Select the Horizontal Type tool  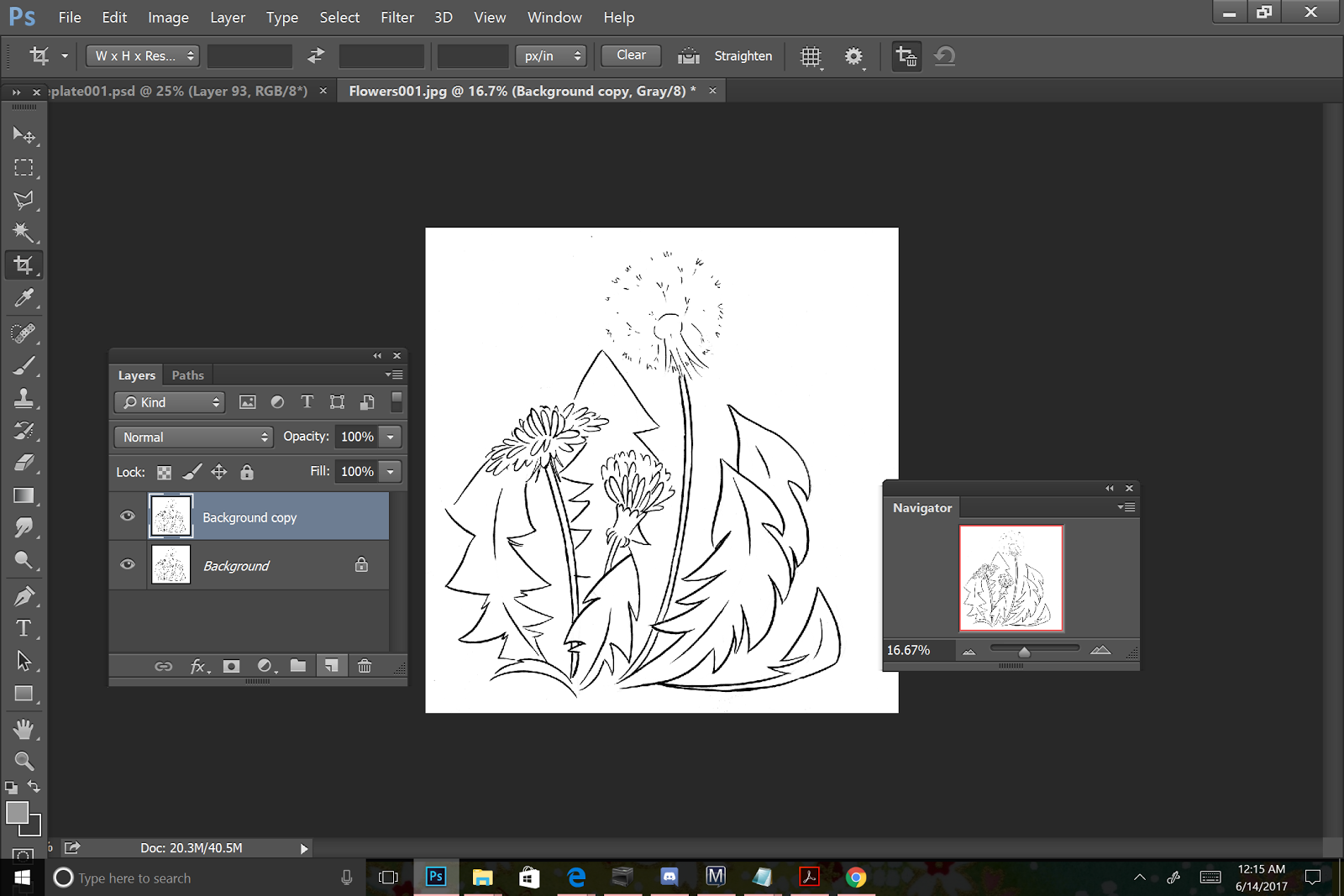[24, 628]
